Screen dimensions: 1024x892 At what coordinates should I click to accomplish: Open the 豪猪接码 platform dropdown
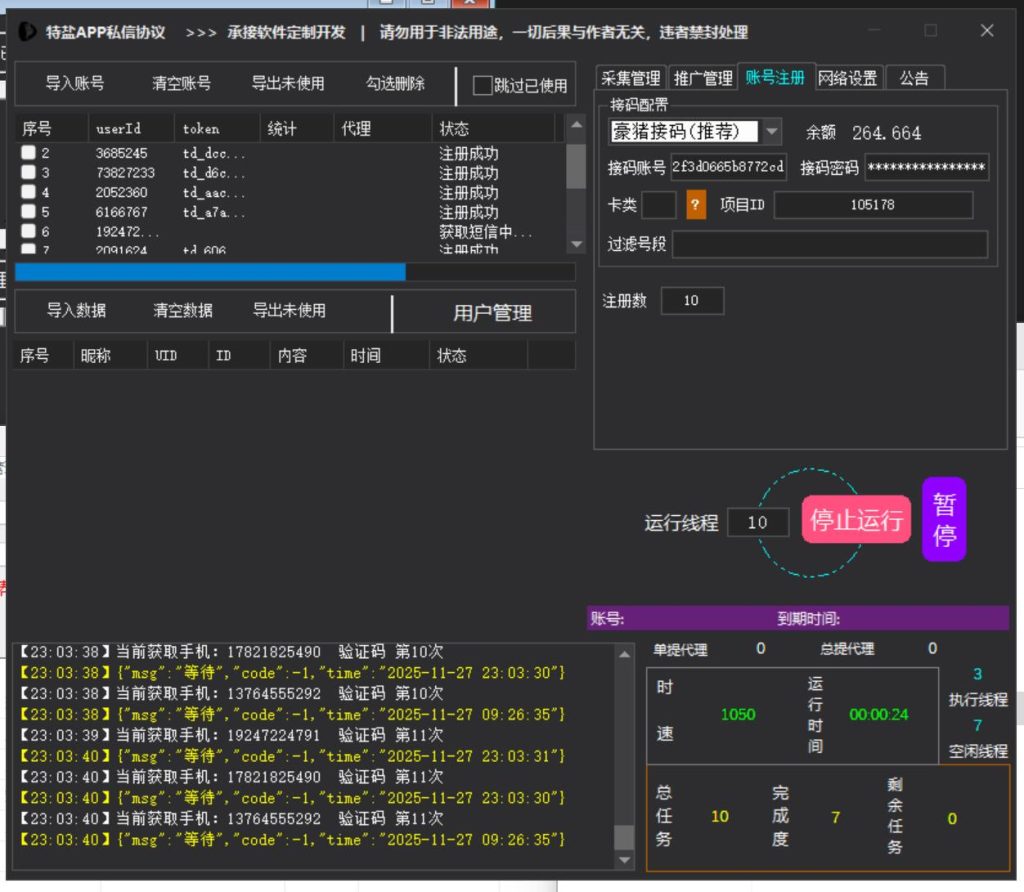point(772,131)
